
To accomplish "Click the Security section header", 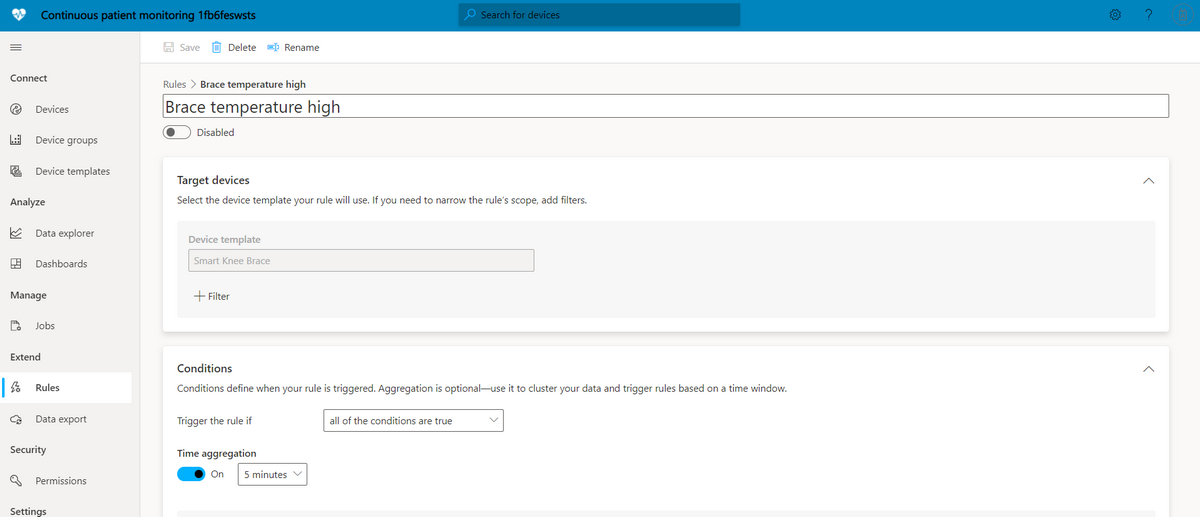I will point(28,450).
